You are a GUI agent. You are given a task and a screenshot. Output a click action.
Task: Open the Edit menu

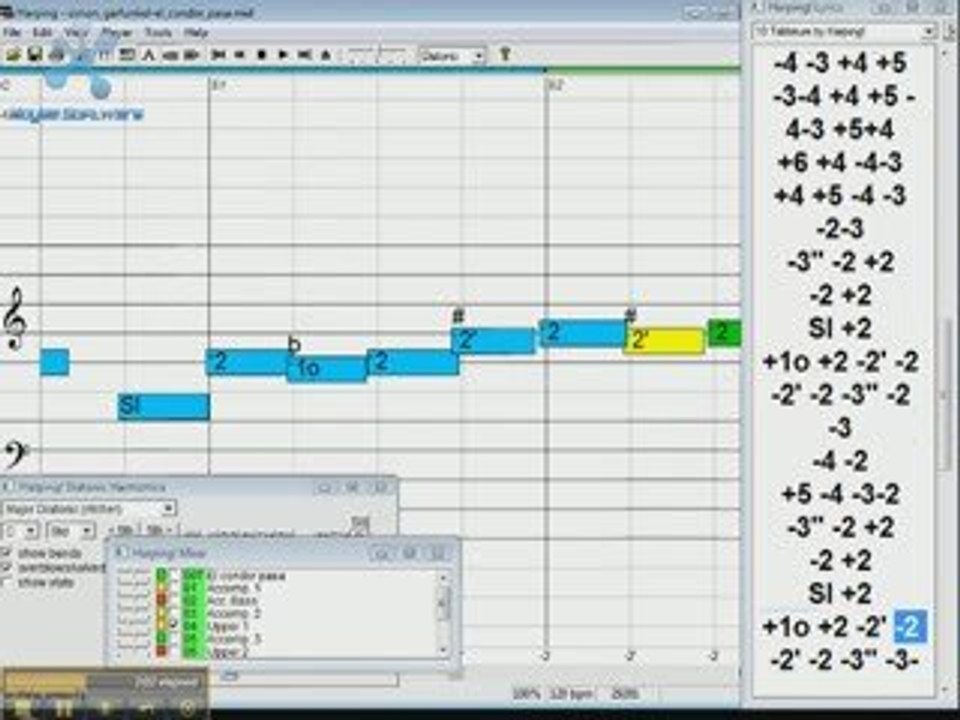(x=42, y=32)
